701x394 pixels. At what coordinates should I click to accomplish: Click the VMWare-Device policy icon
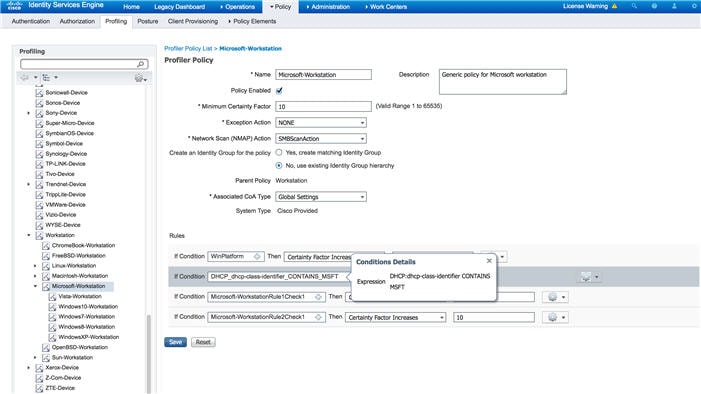39,205
